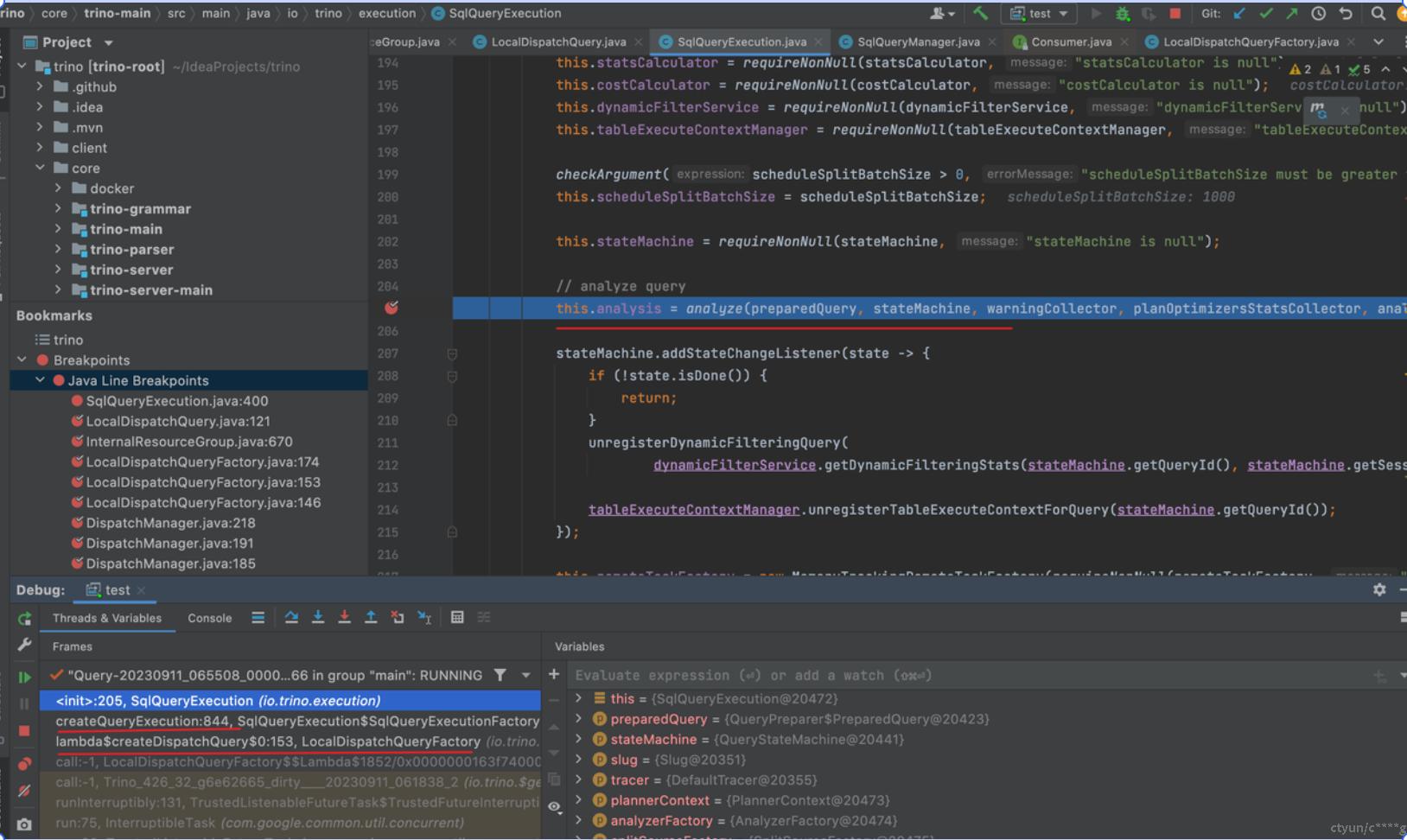Open the debugger Console tab

coord(210,618)
